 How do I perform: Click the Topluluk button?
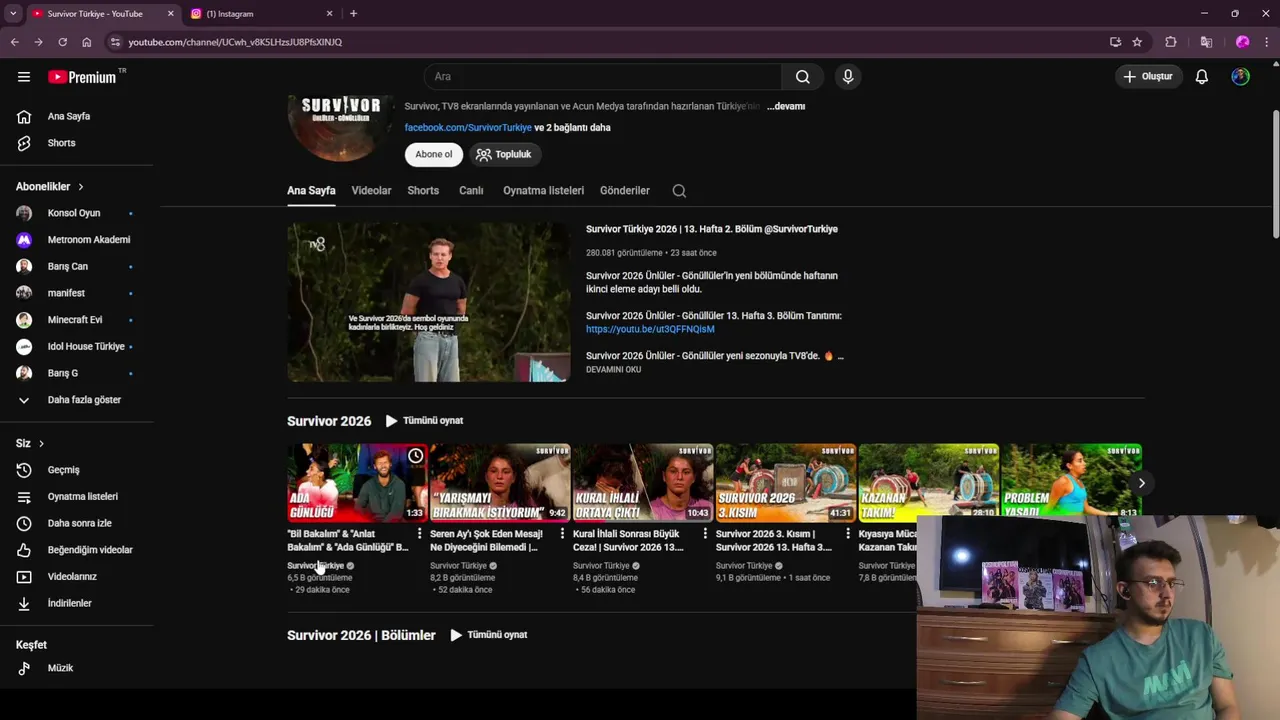click(504, 154)
